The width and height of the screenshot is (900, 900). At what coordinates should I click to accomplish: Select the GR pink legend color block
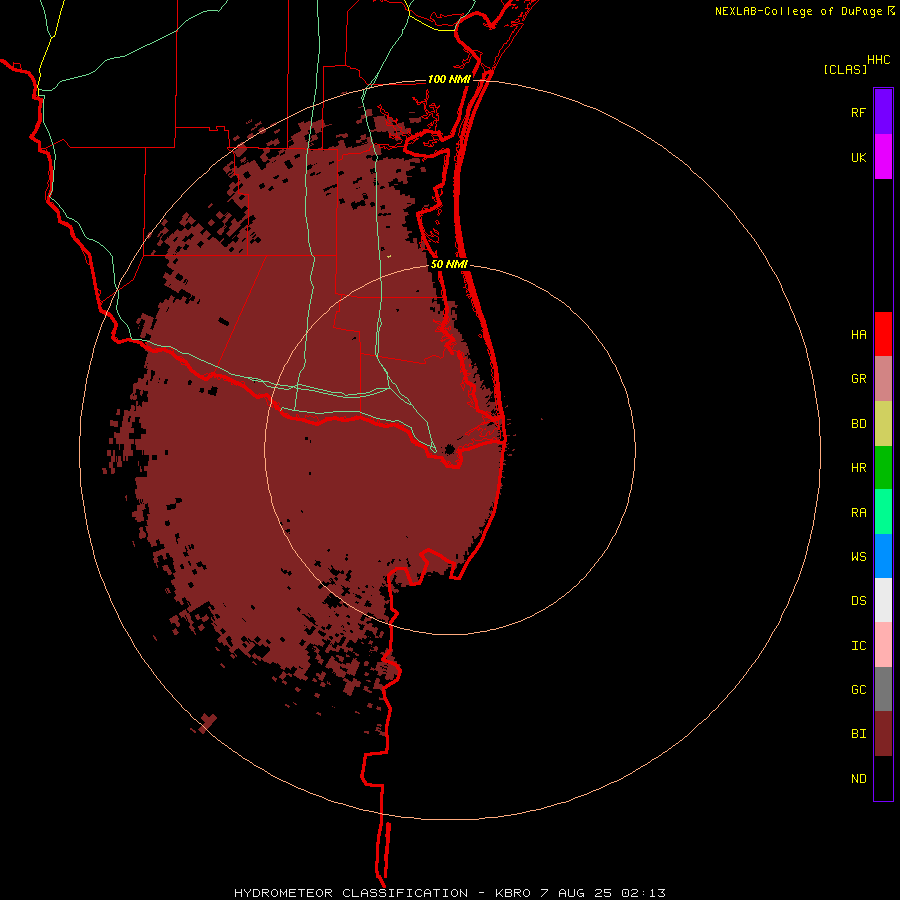(x=883, y=379)
